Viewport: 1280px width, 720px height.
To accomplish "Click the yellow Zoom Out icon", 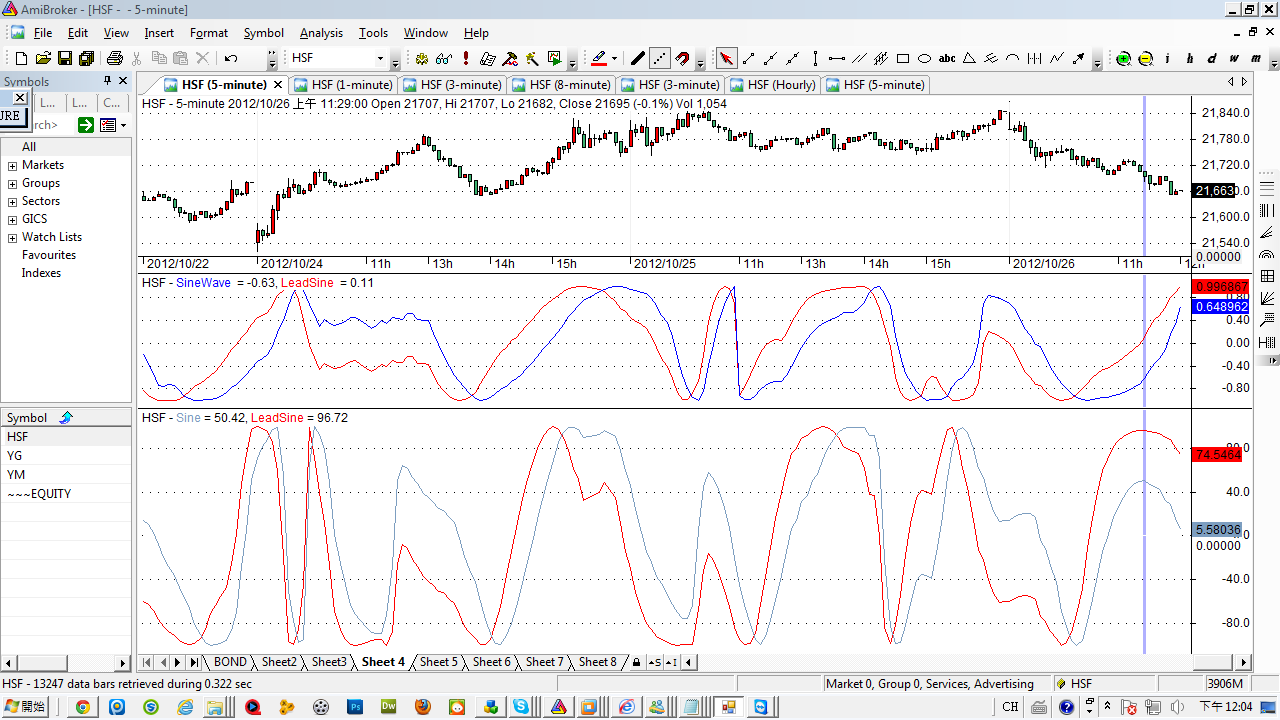I will (1146, 59).
